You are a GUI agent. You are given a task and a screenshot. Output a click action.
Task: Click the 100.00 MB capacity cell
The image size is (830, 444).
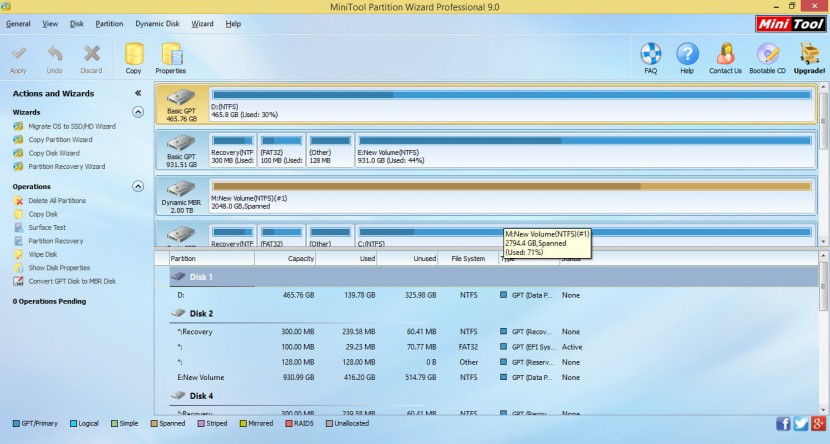click(297, 347)
